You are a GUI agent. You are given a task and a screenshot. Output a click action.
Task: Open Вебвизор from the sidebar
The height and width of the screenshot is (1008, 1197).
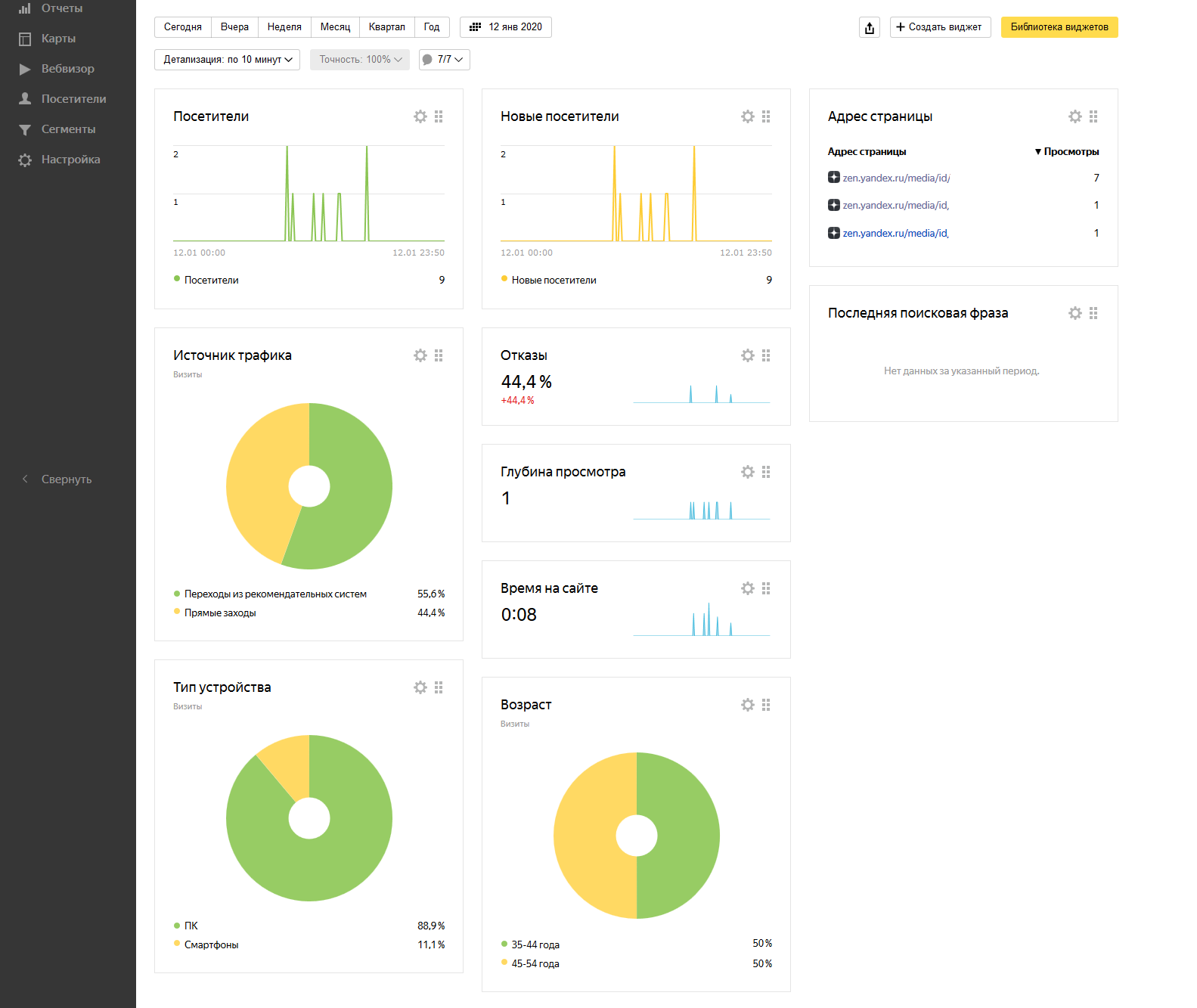pyautogui.click(x=67, y=69)
